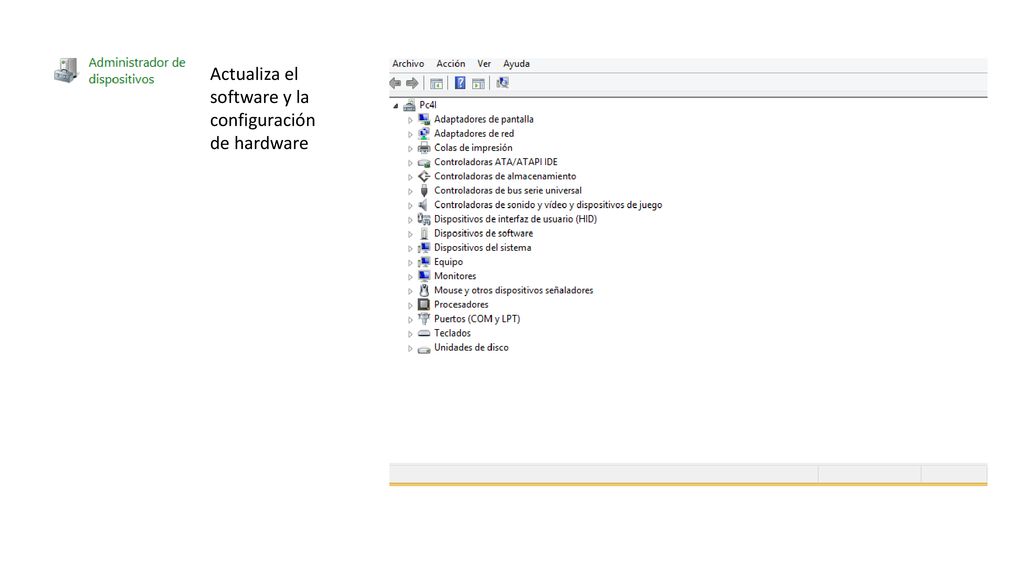The width and height of the screenshot is (1024, 576).
Task: Expand Controladoras de bus serie universal
Action: (x=410, y=191)
